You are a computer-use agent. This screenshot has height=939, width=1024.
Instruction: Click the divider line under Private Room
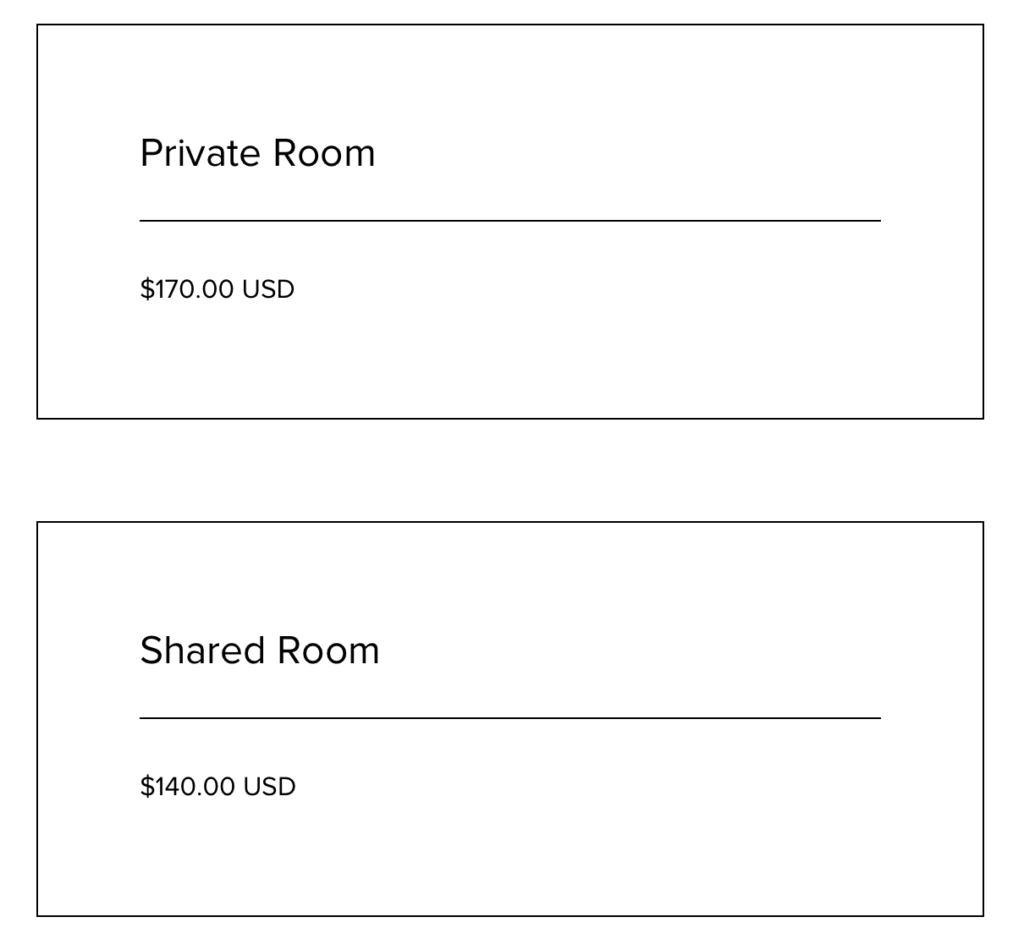tap(510, 221)
